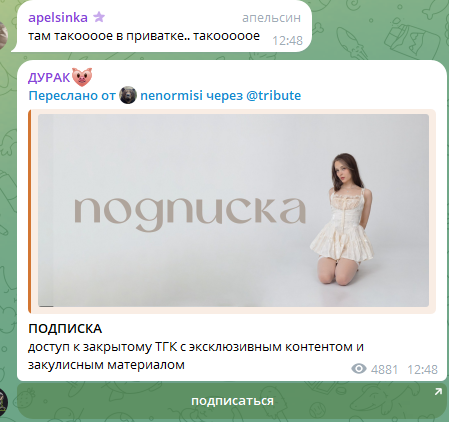Open the @tribute bot link

[273, 96]
